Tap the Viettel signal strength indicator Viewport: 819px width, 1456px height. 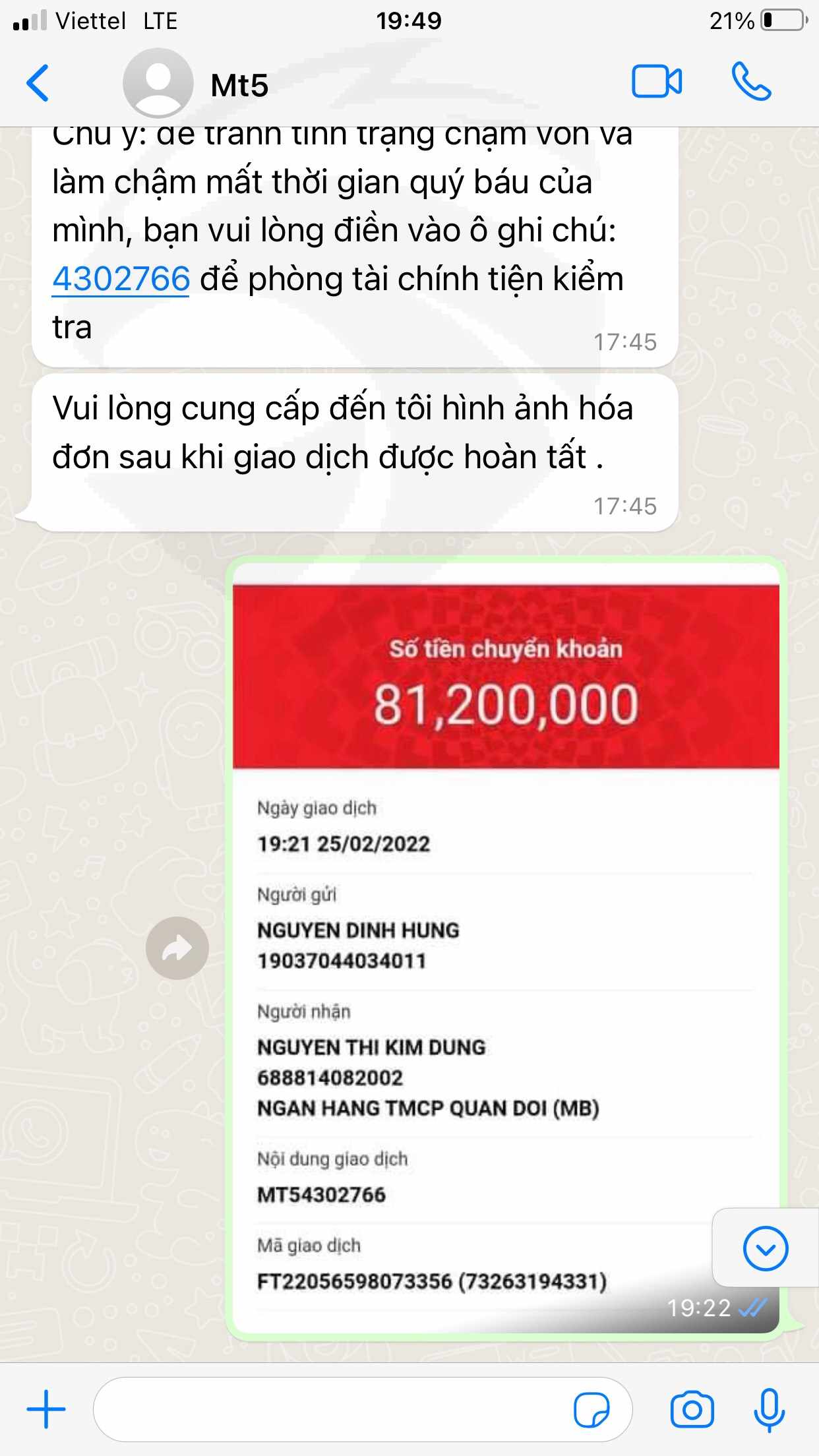[x=30, y=20]
